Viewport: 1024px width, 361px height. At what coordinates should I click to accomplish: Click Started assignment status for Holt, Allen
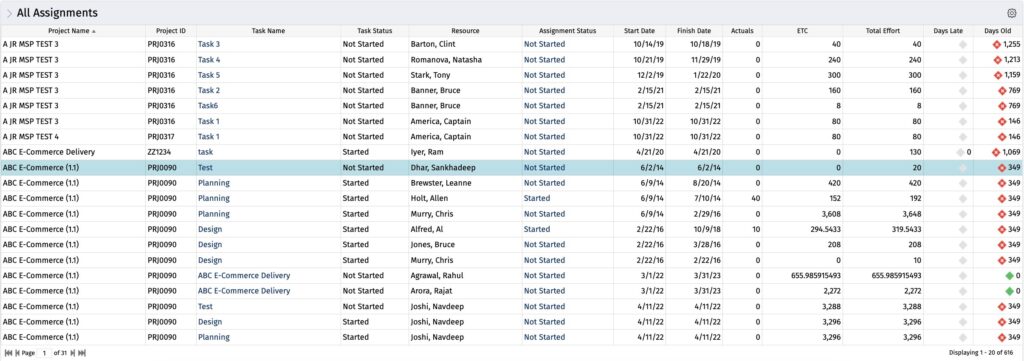pos(537,198)
